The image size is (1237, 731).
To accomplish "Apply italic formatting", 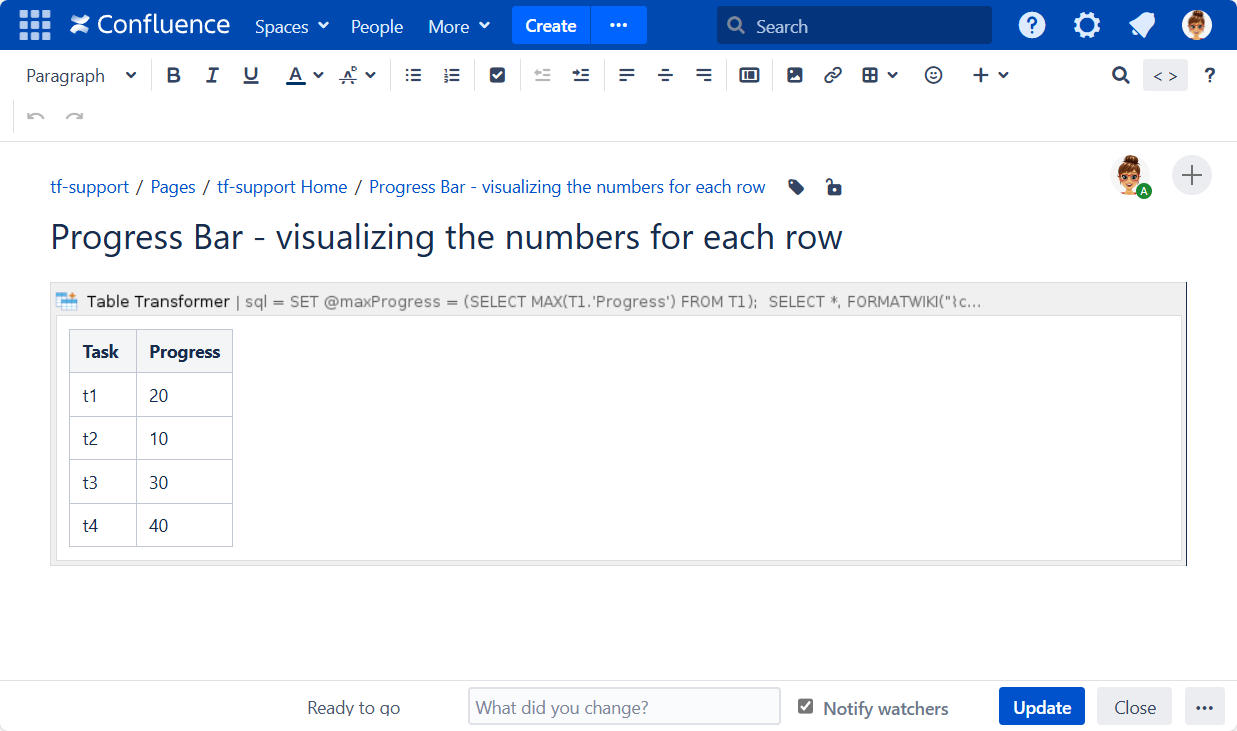I will [212, 75].
